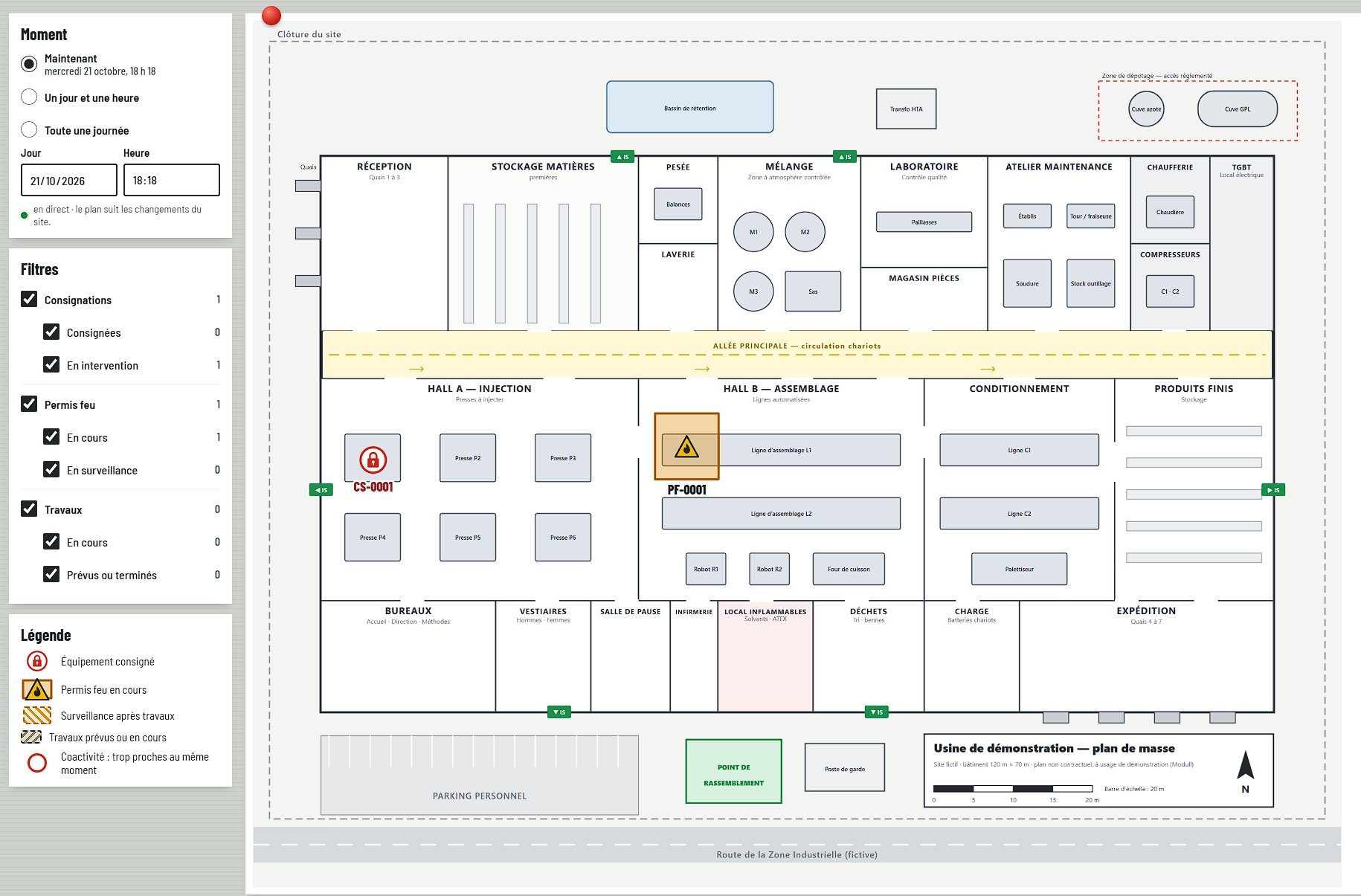
Task: Select the Palettiseur machine
Action: coord(1020,569)
